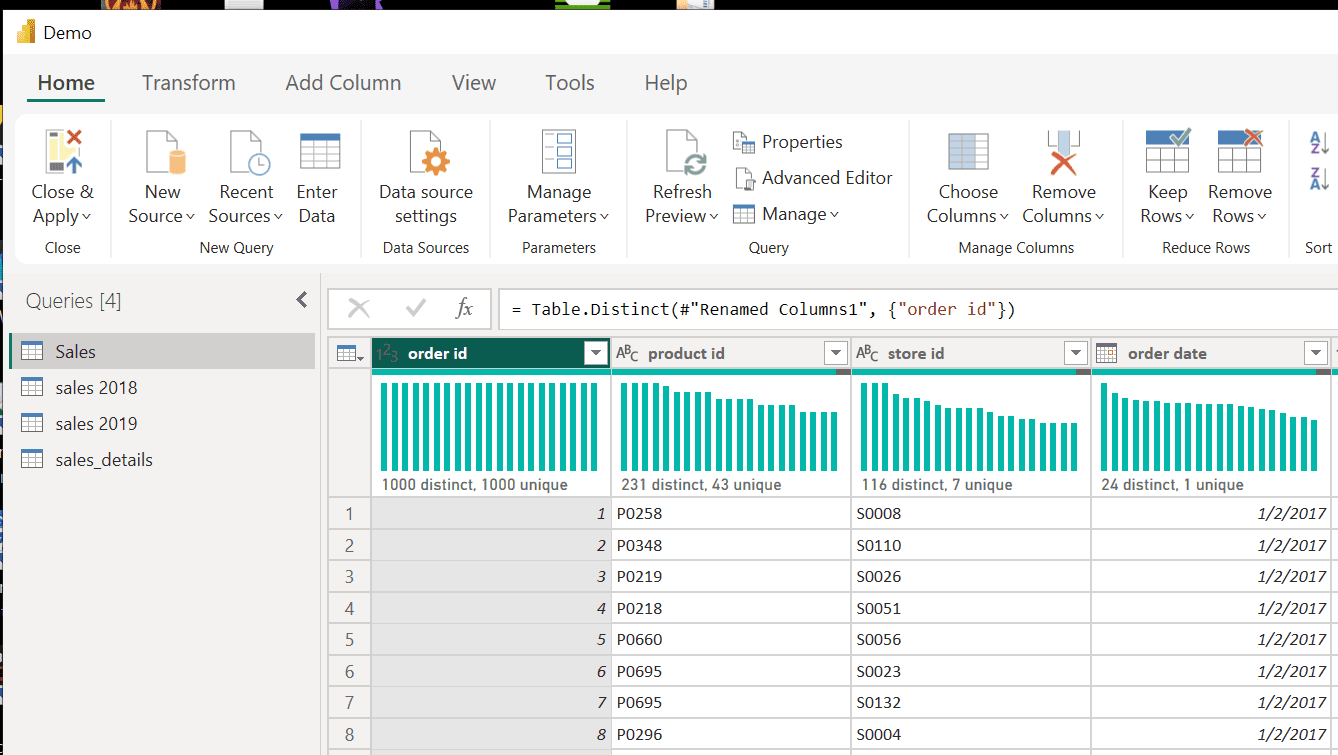Click the Choose Columns icon
1338x755 pixels.
[x=967, y=152]
